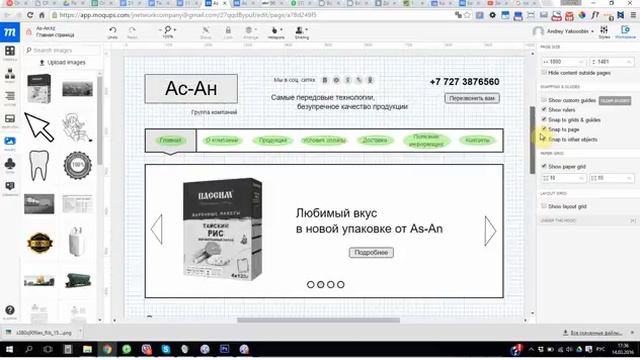
Task: Open the Stencils sidebar panel
Action: click(x=10, y=53)
